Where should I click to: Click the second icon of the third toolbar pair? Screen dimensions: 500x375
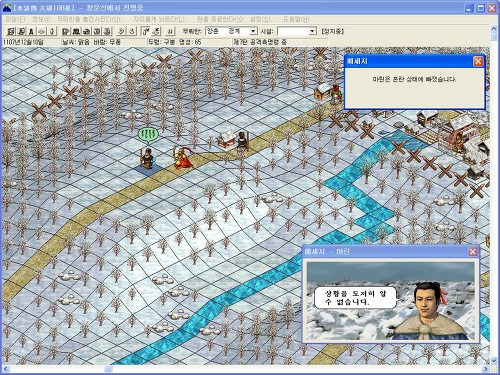coord(132,31)
